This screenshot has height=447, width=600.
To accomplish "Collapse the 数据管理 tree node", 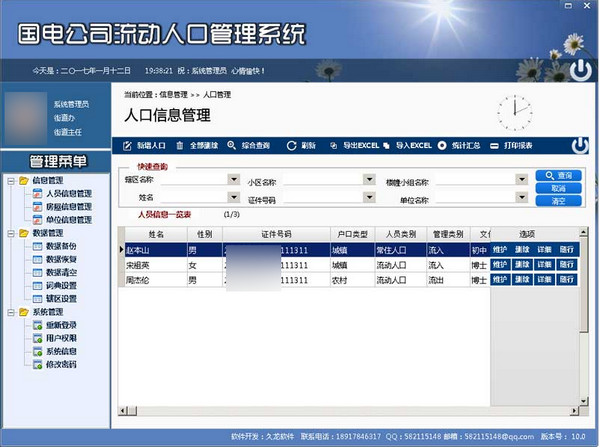I will [10, 233].
